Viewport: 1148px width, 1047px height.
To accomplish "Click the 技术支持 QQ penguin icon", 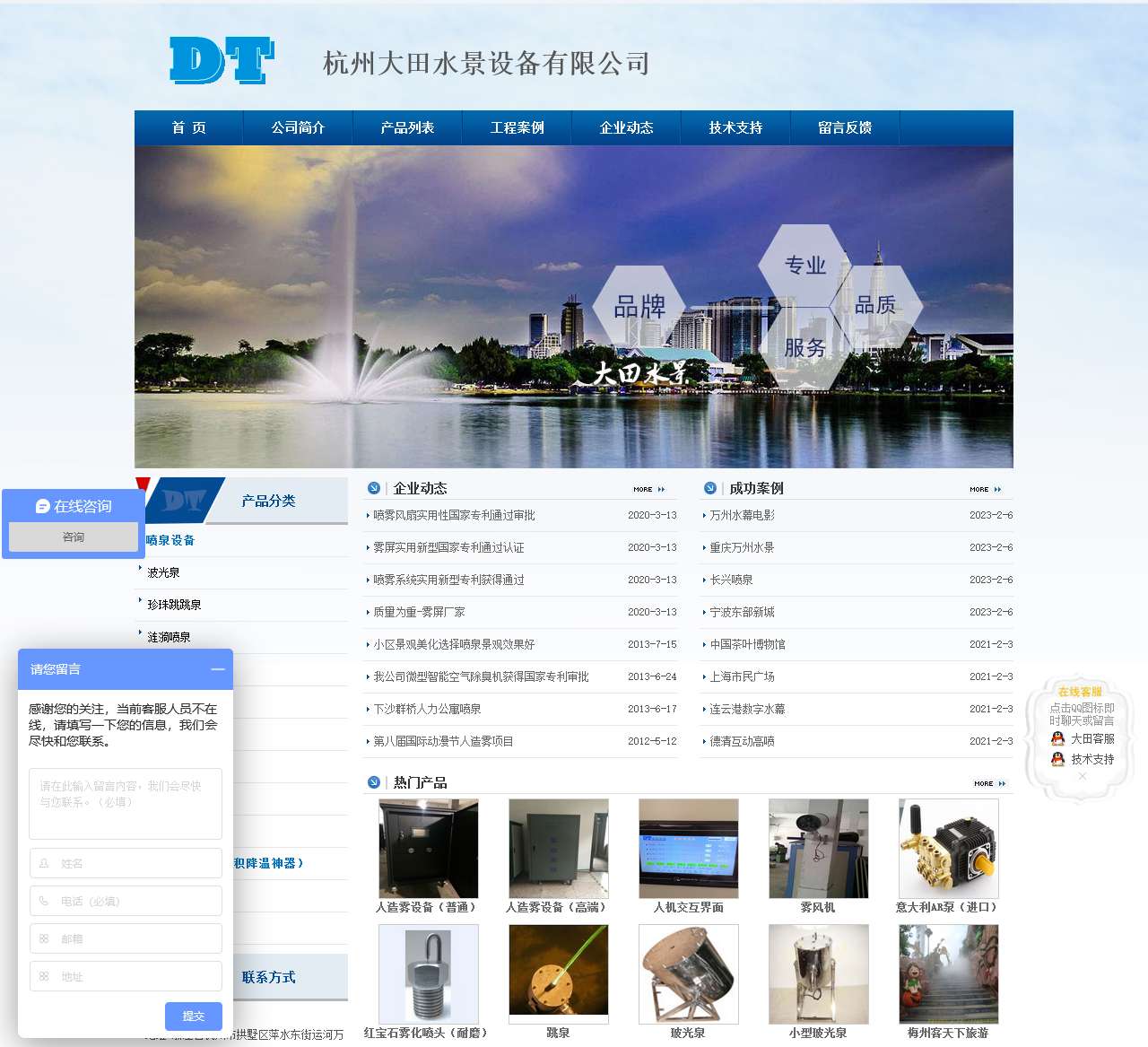I will (x=1057, y=758).
